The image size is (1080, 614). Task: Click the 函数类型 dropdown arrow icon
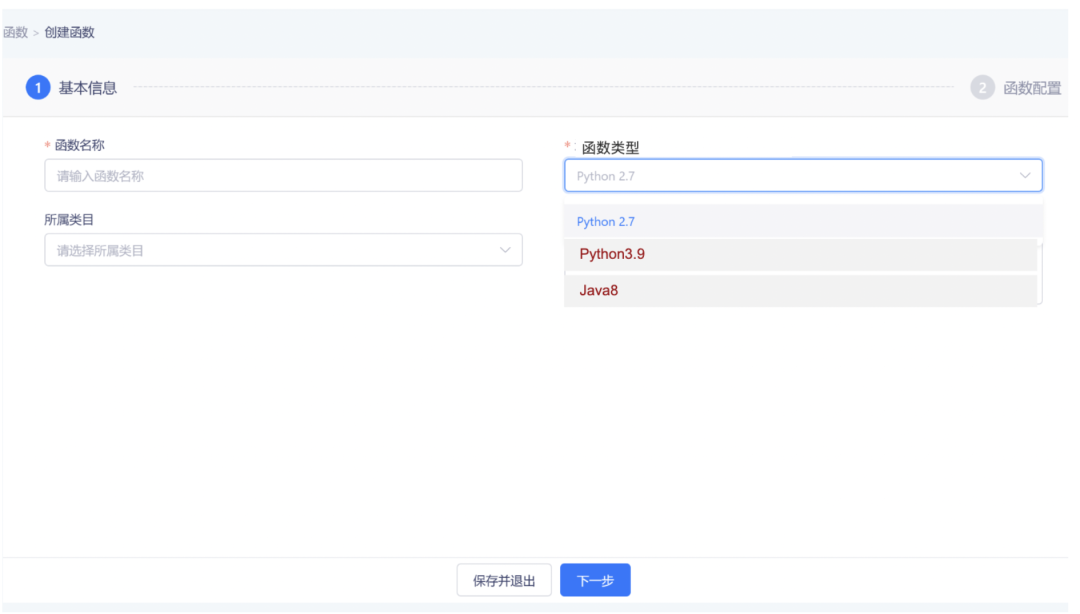tap(1025, 176)
